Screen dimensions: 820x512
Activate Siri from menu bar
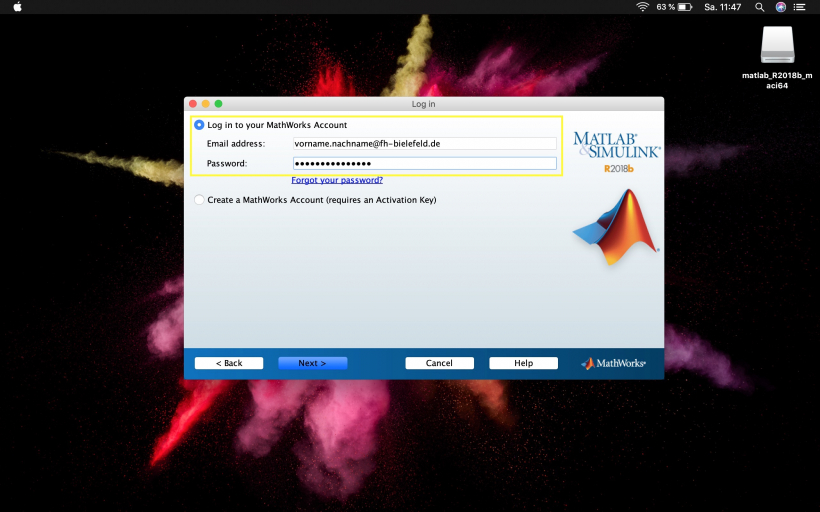[780, 6]
